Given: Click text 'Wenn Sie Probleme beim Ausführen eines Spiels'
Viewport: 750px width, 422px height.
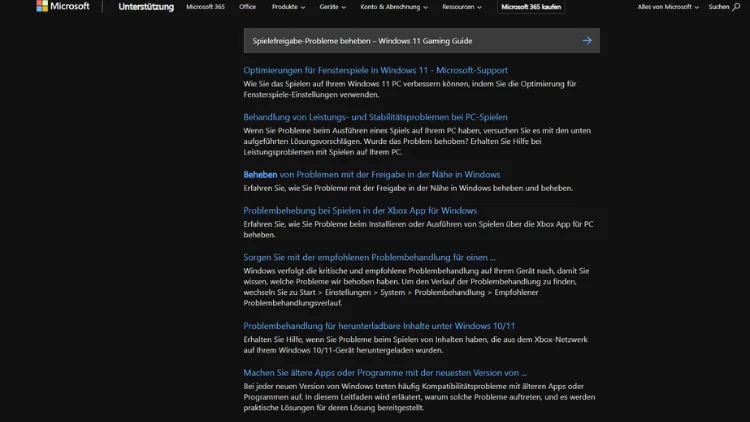Looking at the screenshot, I should pyautogui.click(x=417, y=141).
